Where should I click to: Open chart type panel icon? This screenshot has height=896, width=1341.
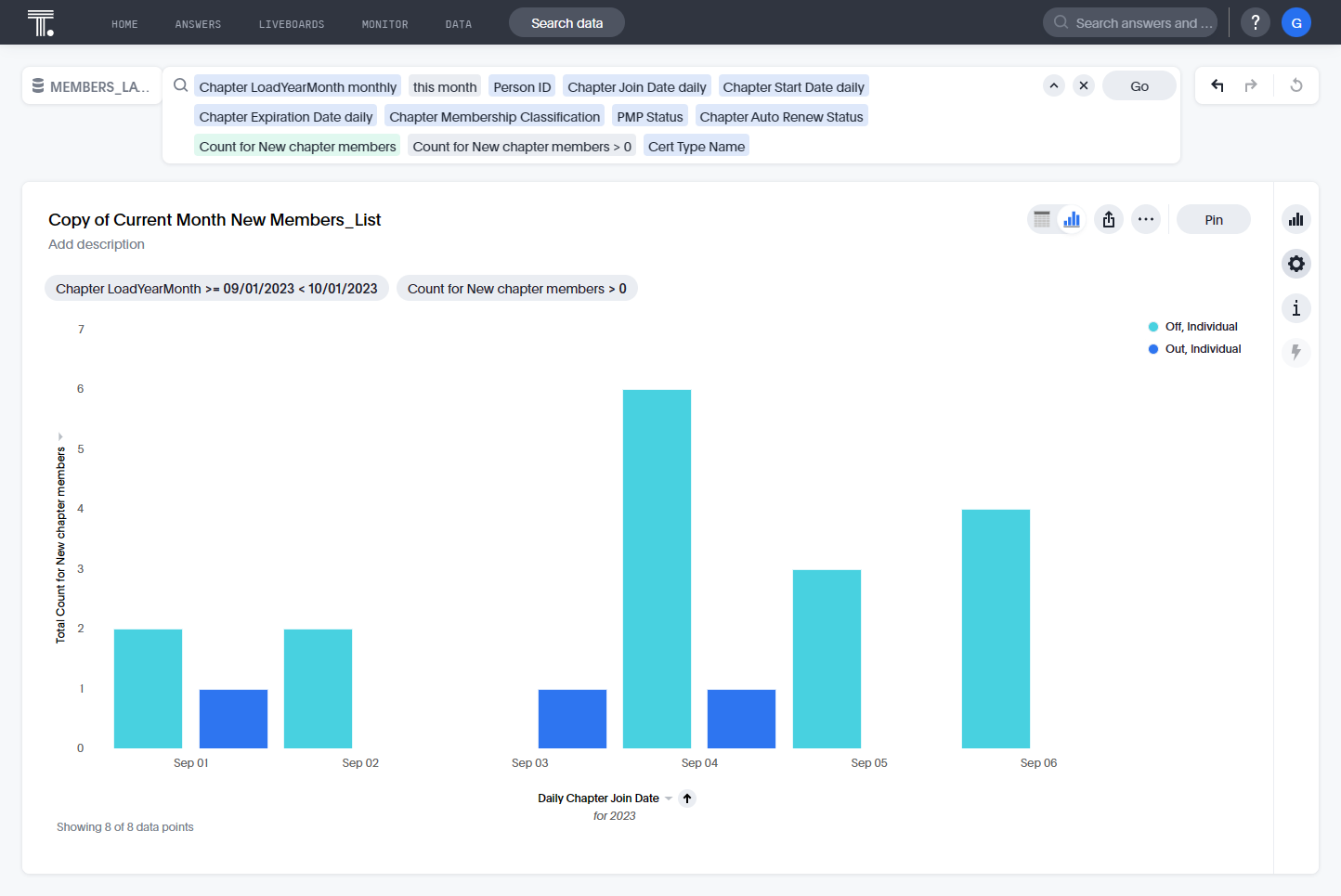(1296, 219)
